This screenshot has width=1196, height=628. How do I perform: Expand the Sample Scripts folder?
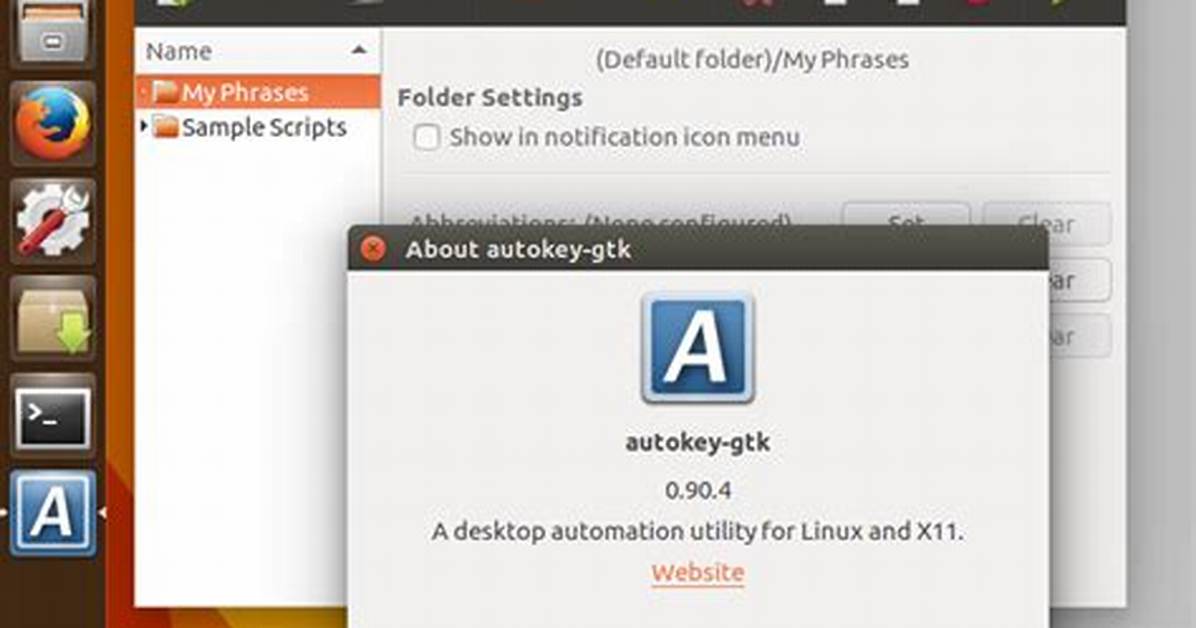point(143,127)
